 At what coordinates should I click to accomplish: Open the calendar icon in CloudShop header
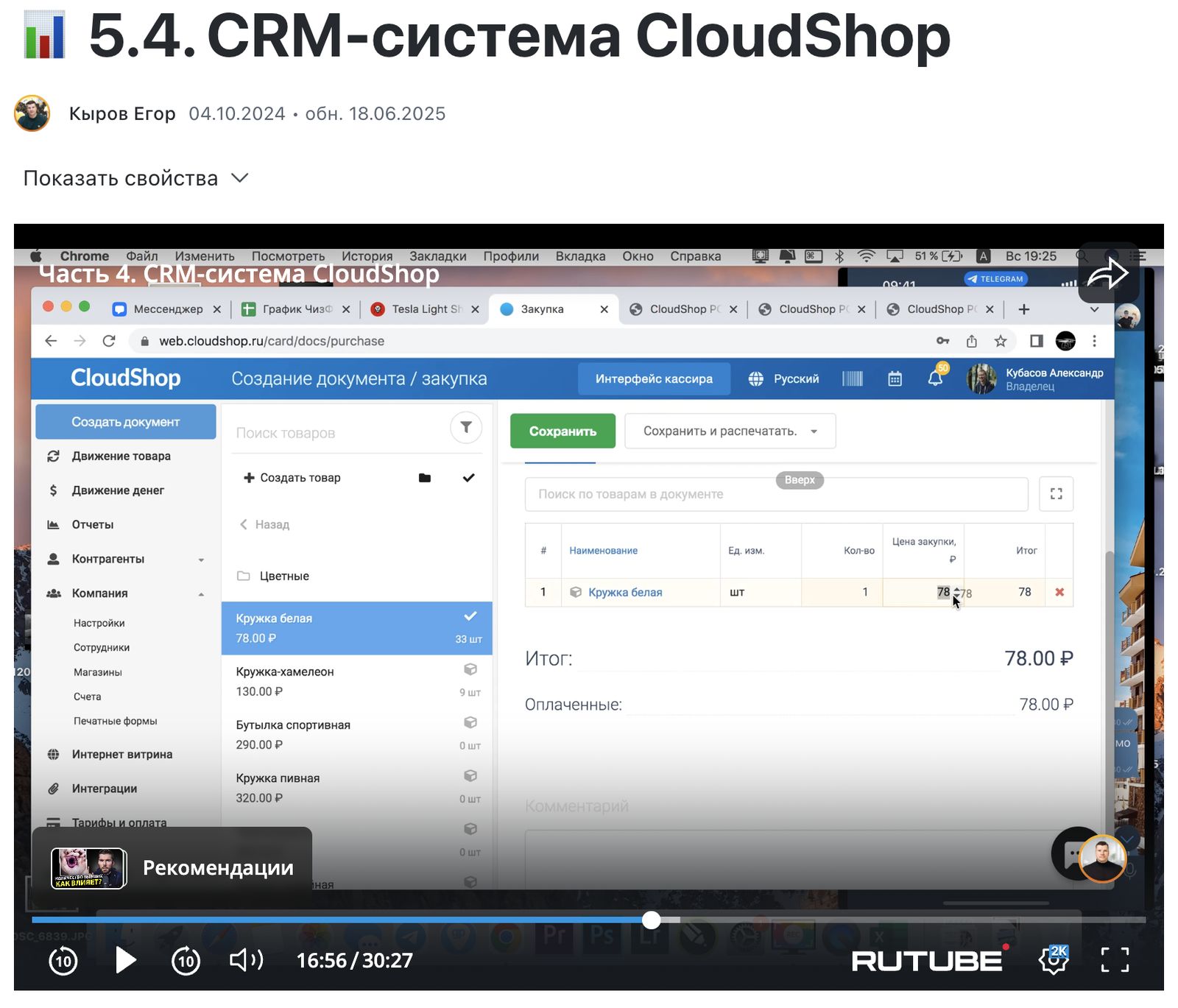895,378
